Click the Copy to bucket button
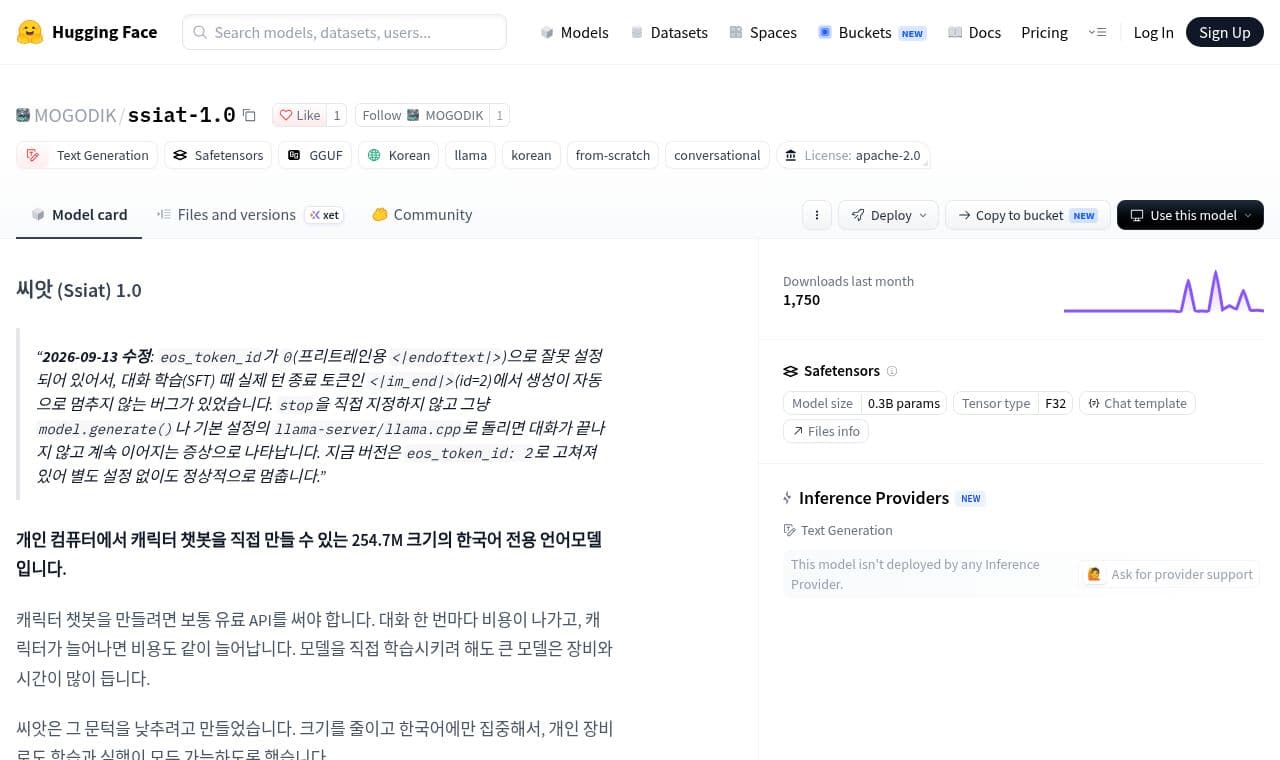The height and width of the screenshot is (760, 1280). coord(1028,215)
